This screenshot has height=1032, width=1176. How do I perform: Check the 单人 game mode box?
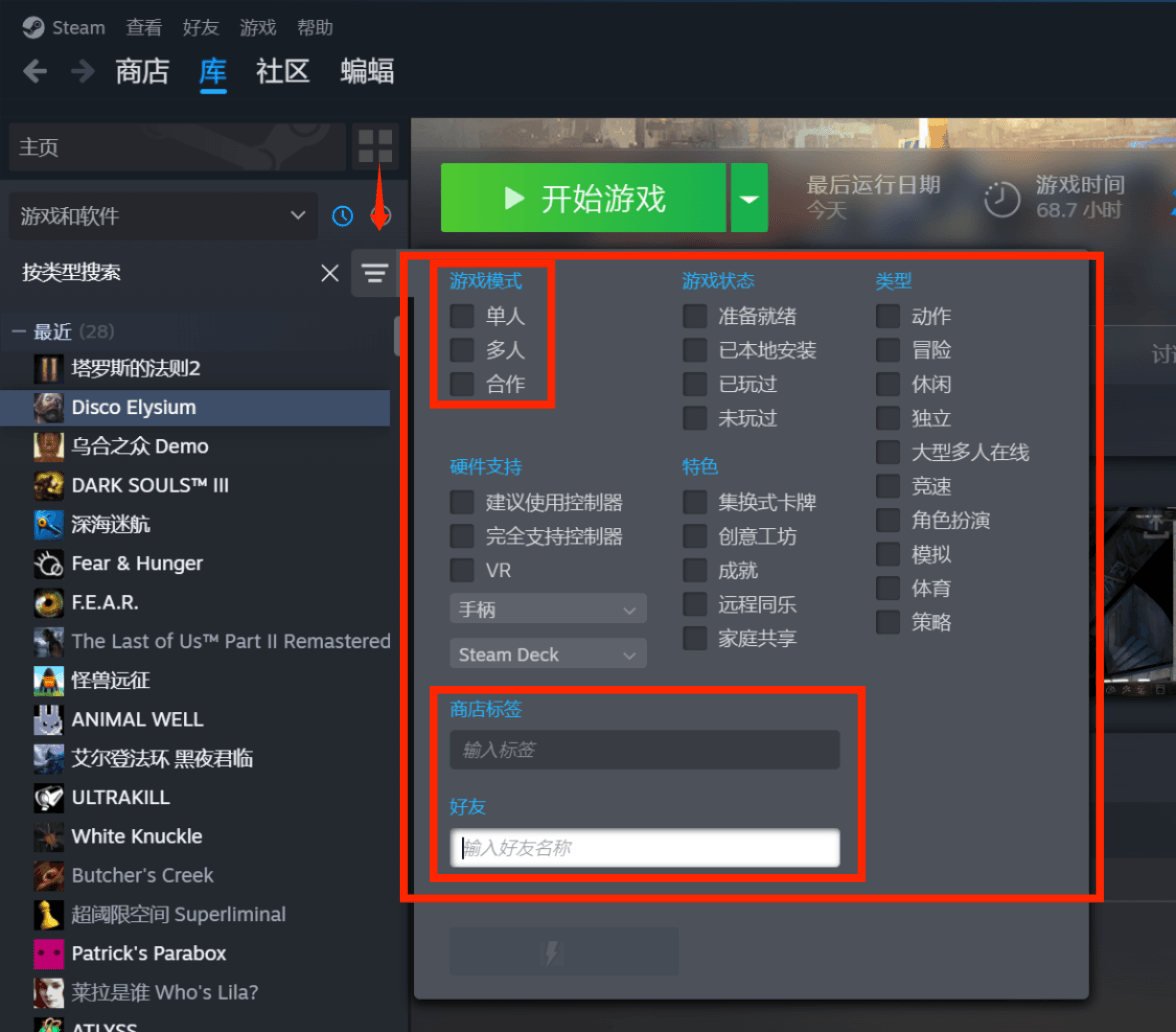(x=462, y=316)
